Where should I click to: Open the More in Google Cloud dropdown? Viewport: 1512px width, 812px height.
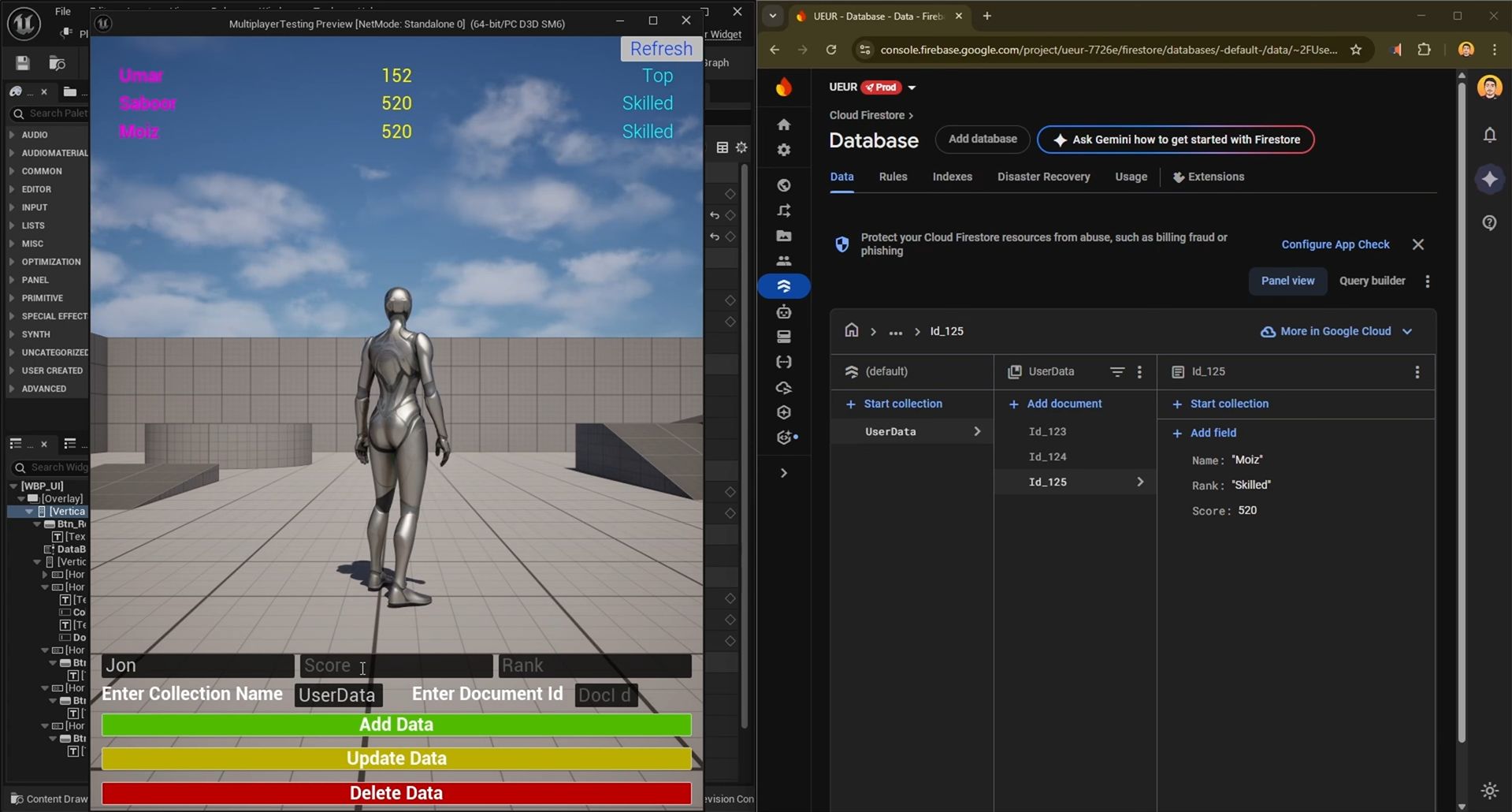(1336, 331)
